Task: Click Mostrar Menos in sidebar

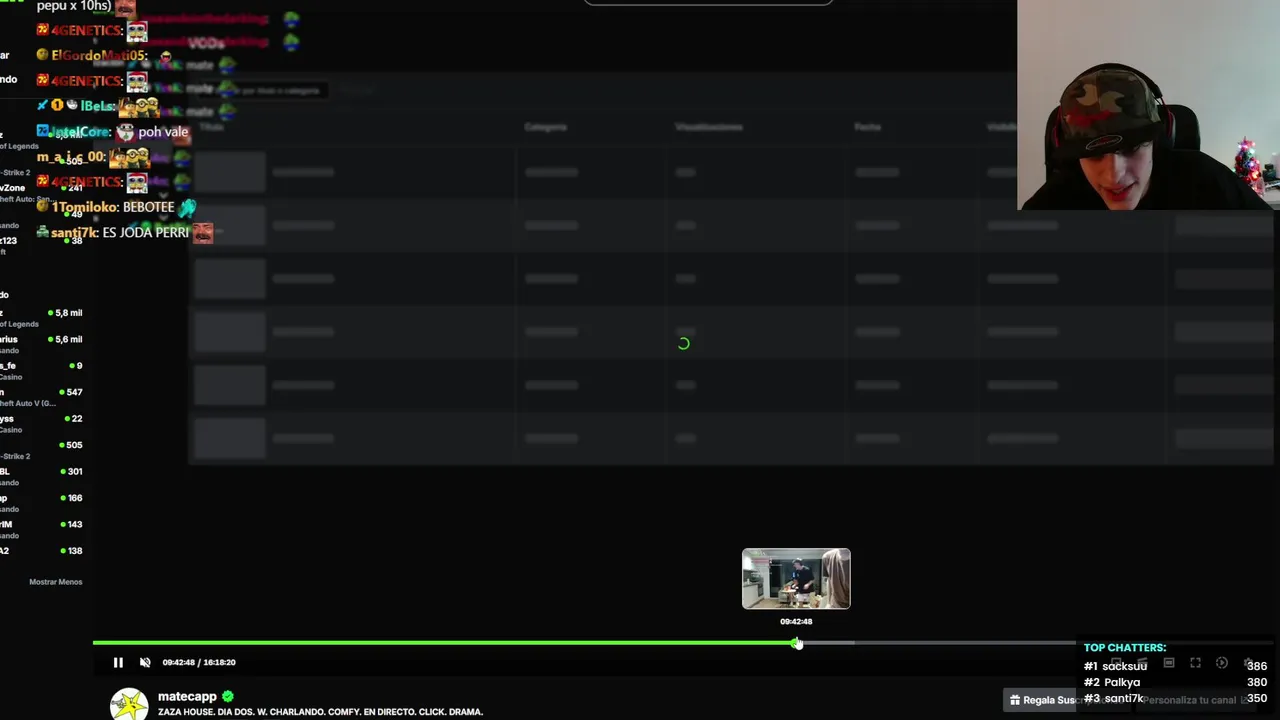Action: (x=56, y=582)
